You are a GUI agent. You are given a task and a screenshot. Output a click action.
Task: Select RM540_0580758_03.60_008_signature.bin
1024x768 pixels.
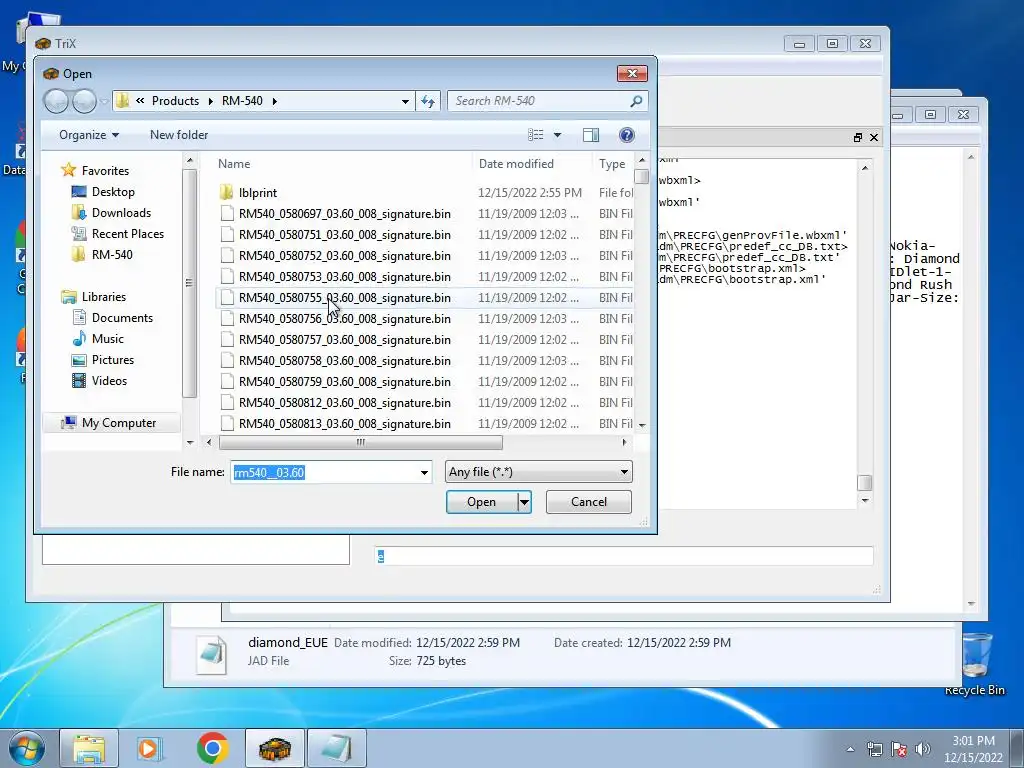344,360
